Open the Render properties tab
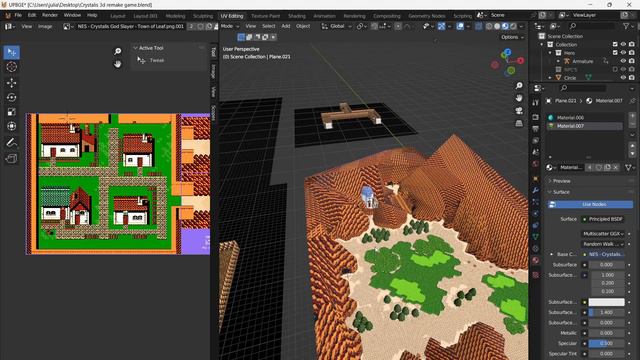640x360 pixels. pyautogui.click(x=536, y=117)
